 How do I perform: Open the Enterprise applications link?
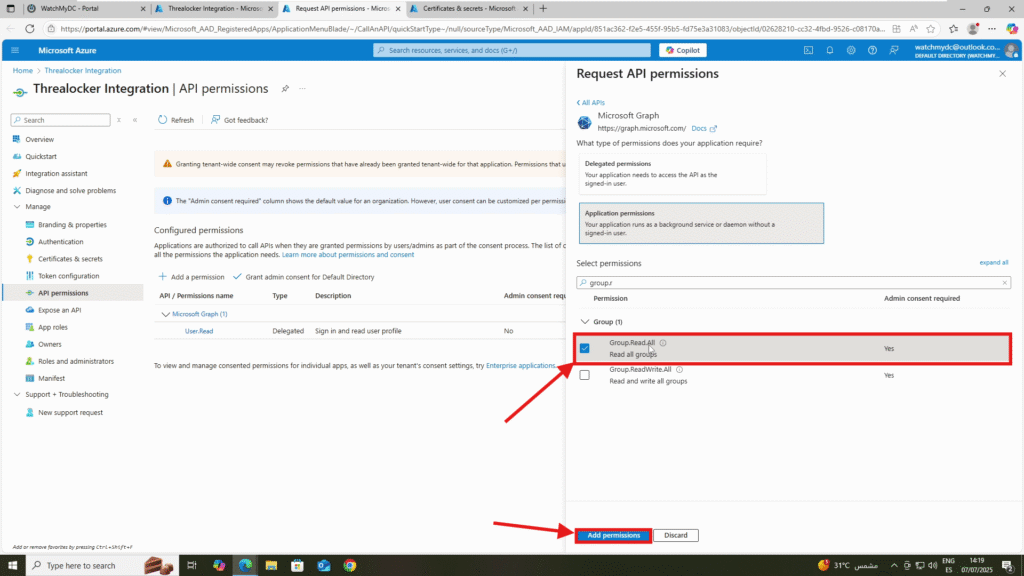[520, 366]
